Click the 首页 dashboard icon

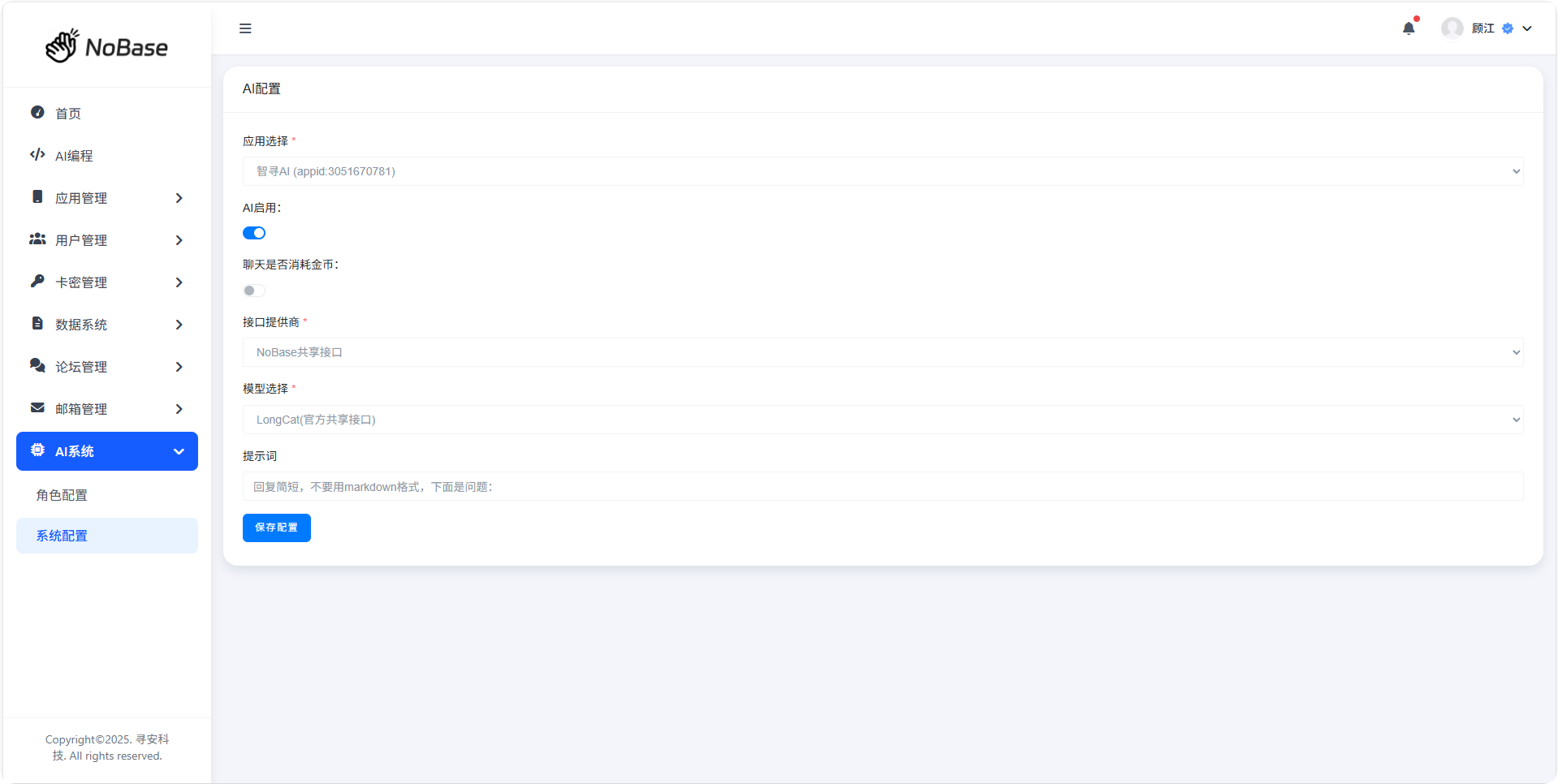point(37,113)
